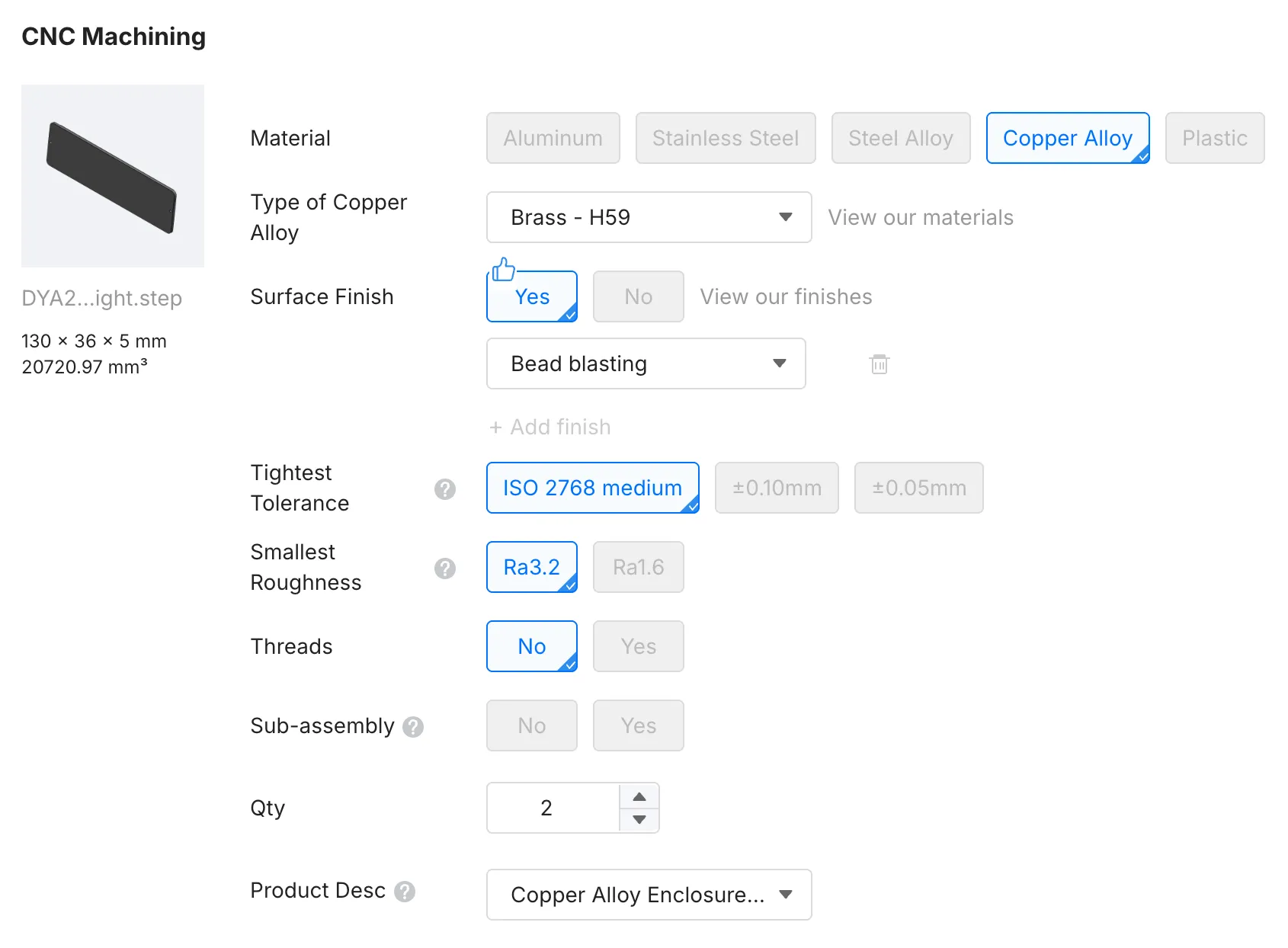Viewport: 1288px width, 948px height.
Task: Open the View our materials link
Action: coord(921,218)
